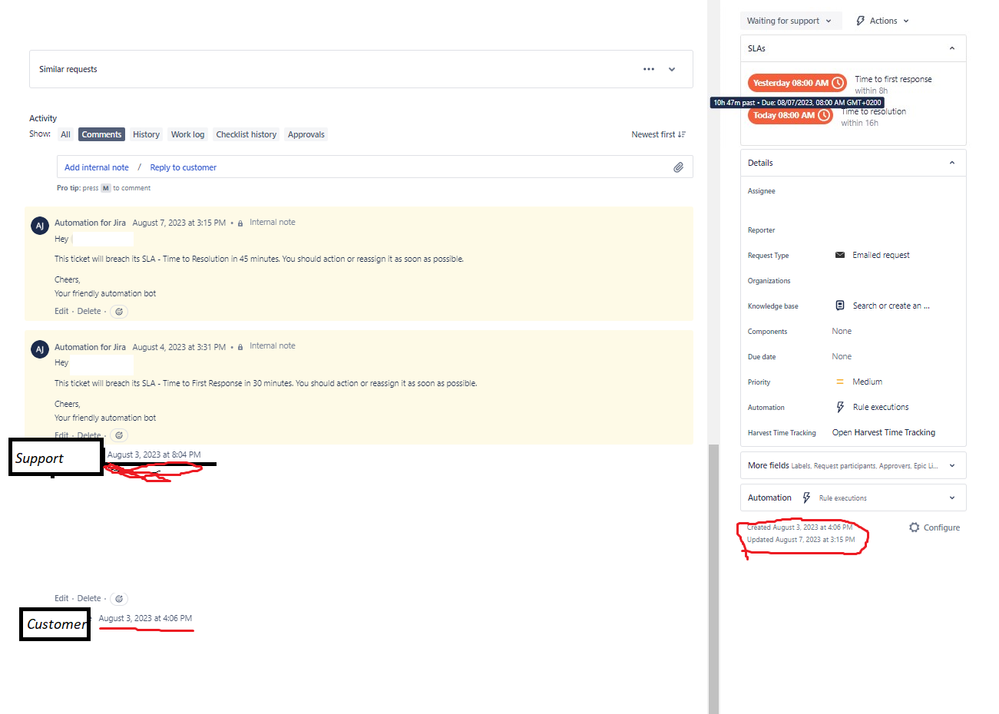Click Reply to customer
This screenshot has height=714, width=999.
point(183,168)
